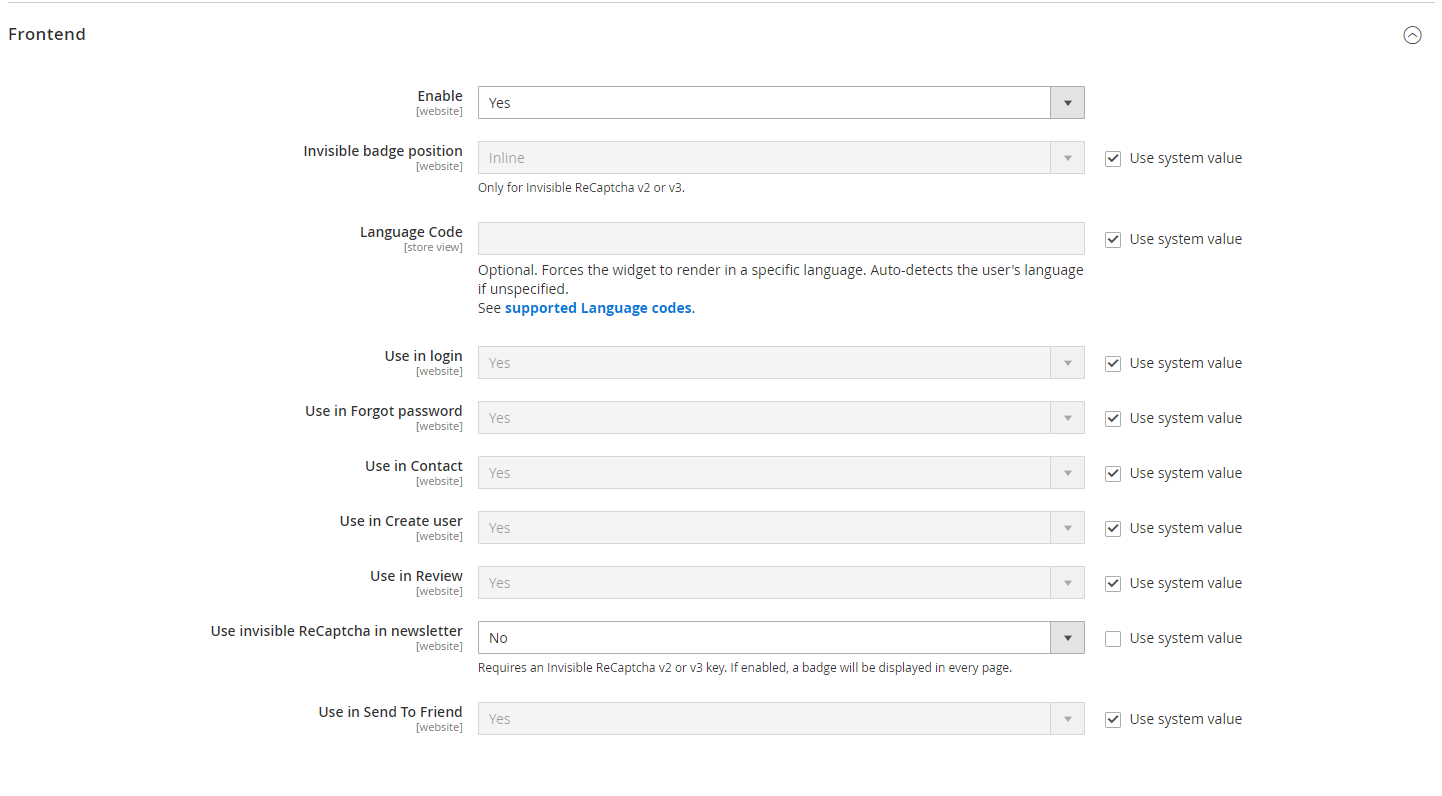Screen dimensions: 1442x796
Task: Click the Invisible badge position label
Action: click(383, 151)
